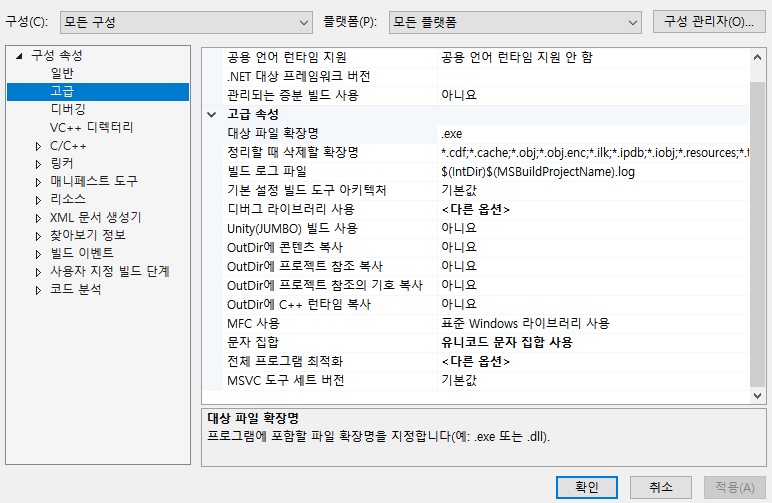Screen dimensions: 772x503
Task: Select OutDir에 프로젝트 참조 복사 property
Action: point(330,266)
